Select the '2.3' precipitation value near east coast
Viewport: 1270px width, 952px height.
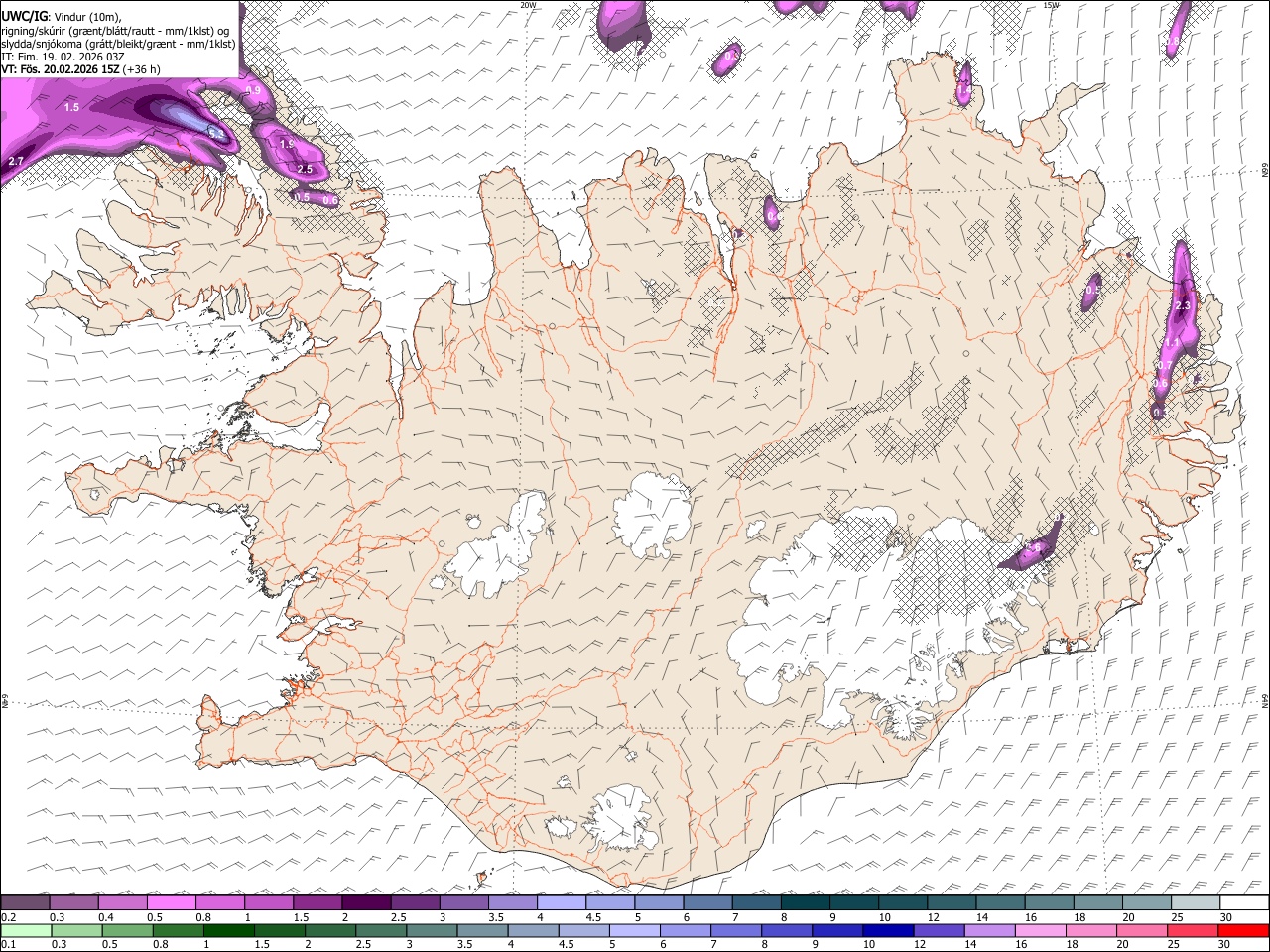click(1182, 306)
